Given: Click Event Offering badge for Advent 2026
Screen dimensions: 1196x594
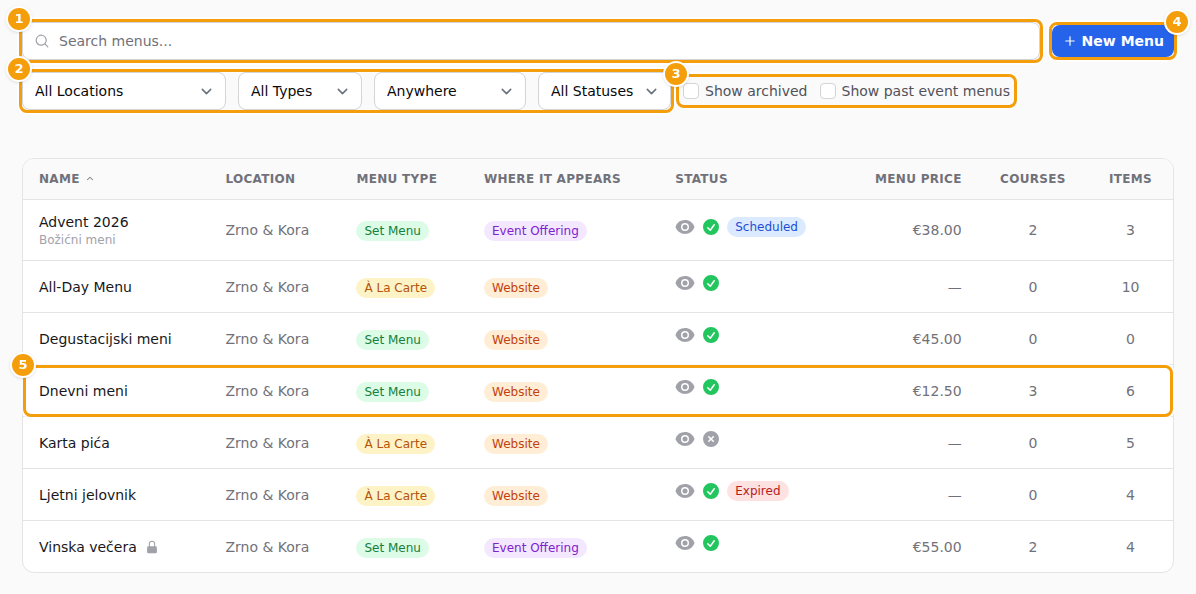Looking at the screenshot, I should [535, 230].
